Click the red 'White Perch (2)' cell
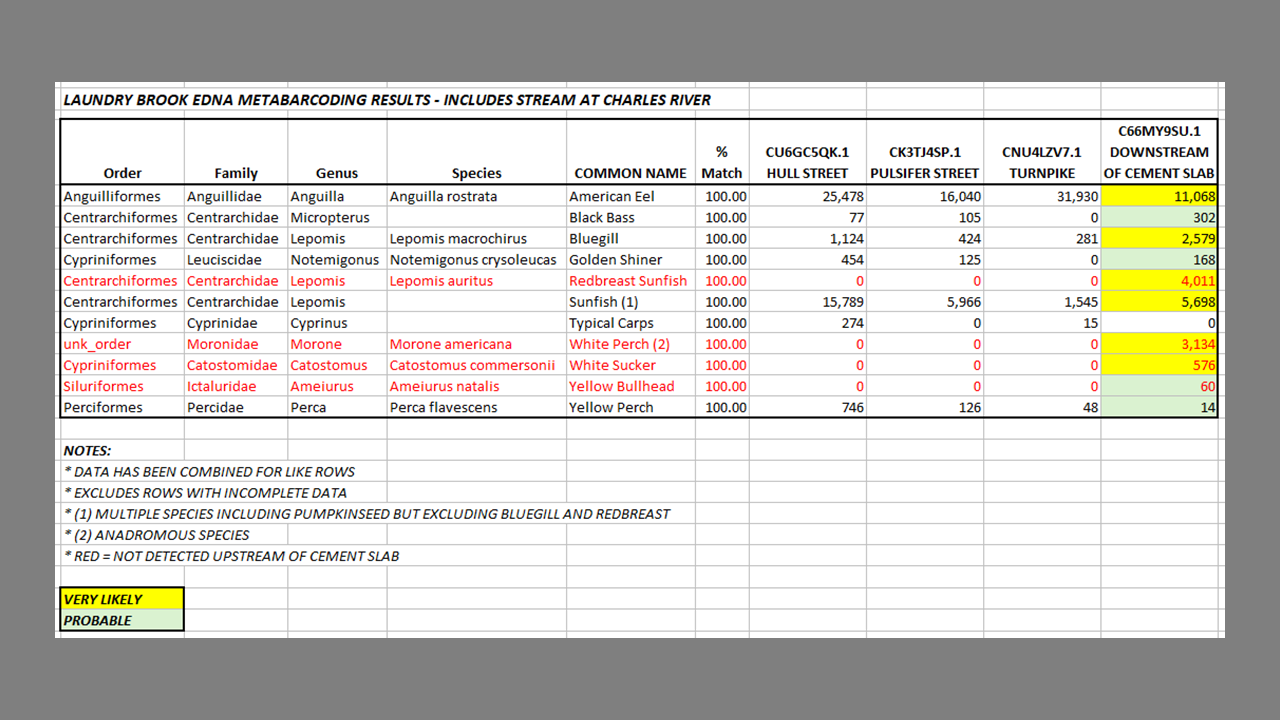 (631, 344)
